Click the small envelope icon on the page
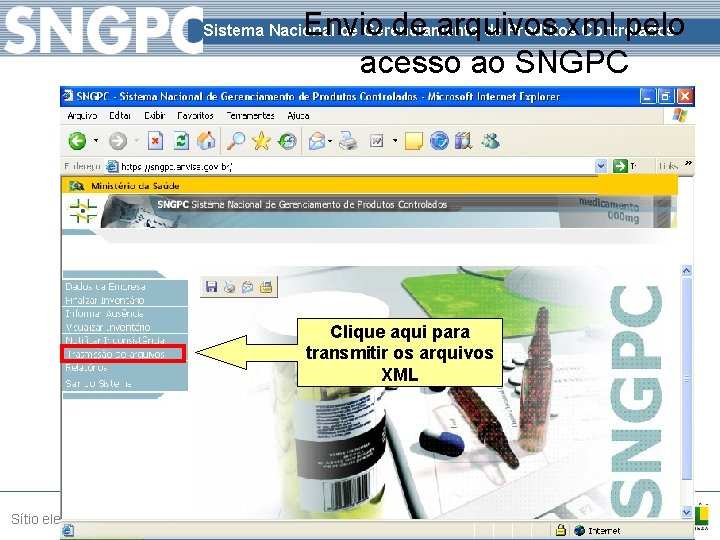The width and height of the screenshot is (720, 540). 248,287
